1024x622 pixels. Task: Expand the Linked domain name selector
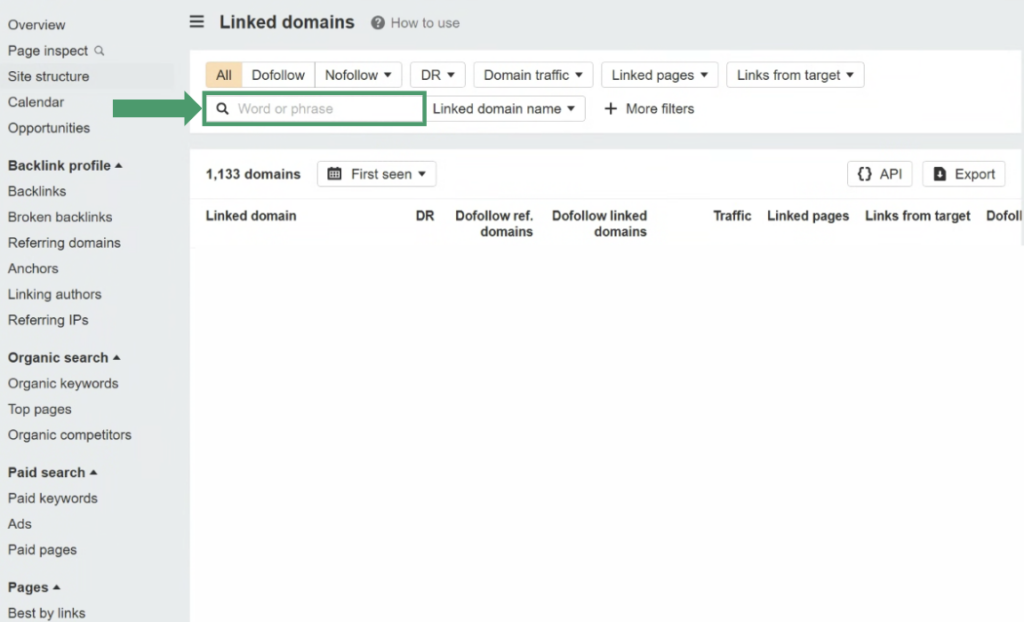pyautogui.click(x=504, y=108)
